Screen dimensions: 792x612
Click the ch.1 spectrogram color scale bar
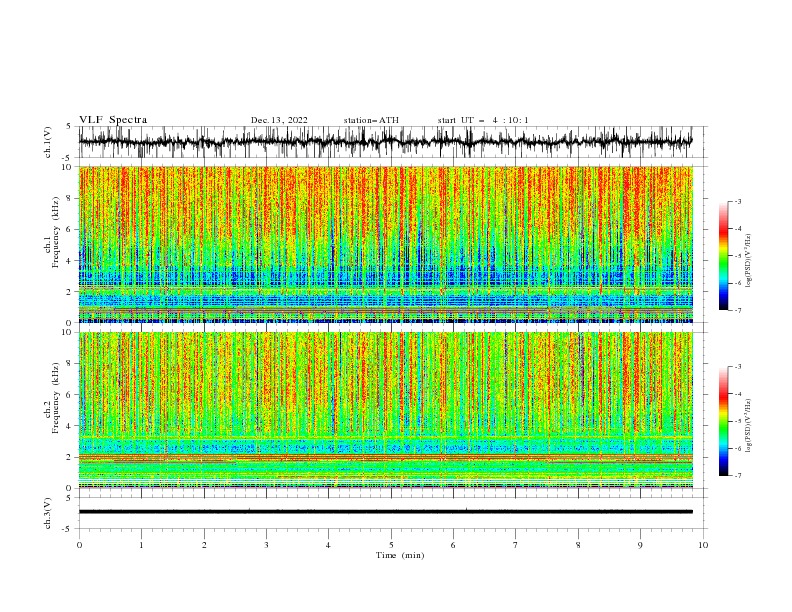point(724,256)
